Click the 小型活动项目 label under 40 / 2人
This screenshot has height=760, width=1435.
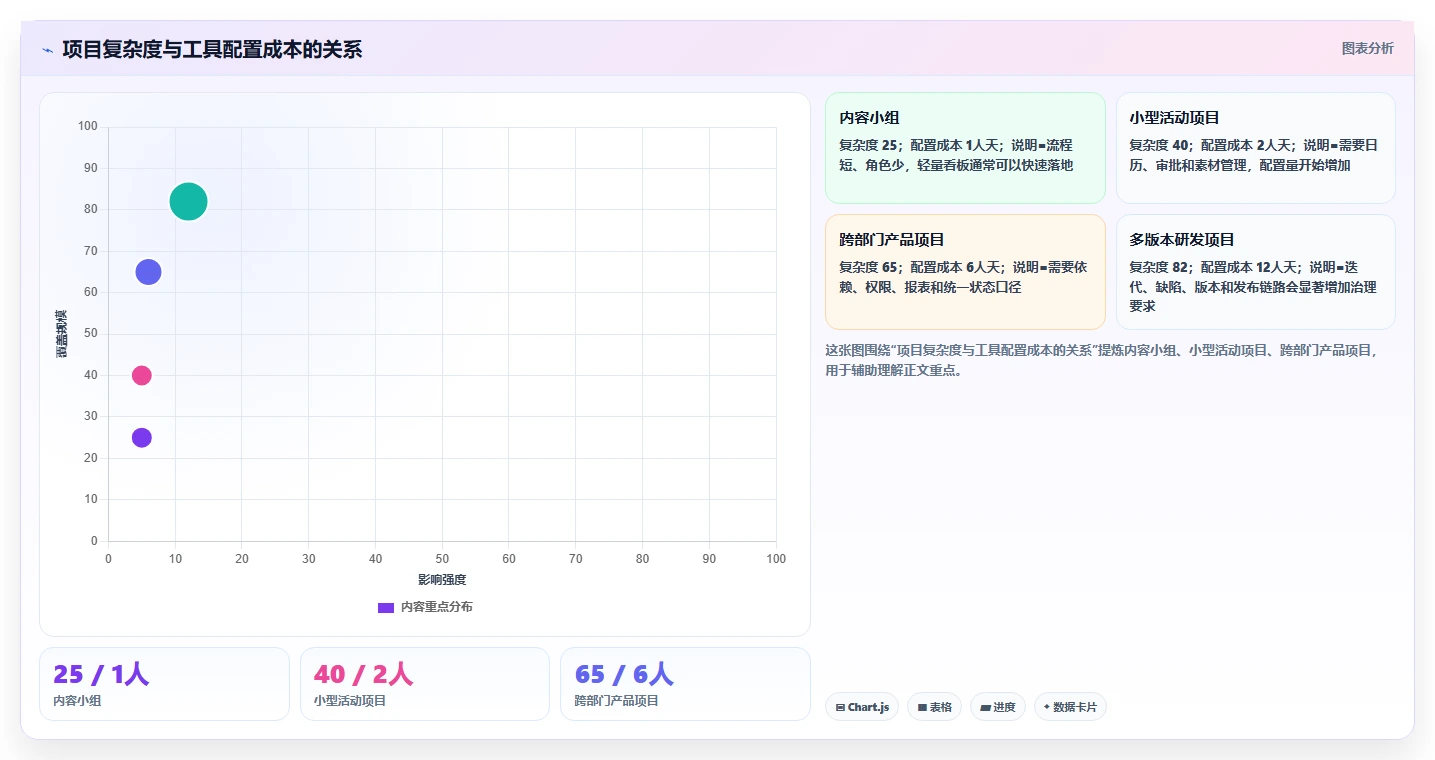350,701
